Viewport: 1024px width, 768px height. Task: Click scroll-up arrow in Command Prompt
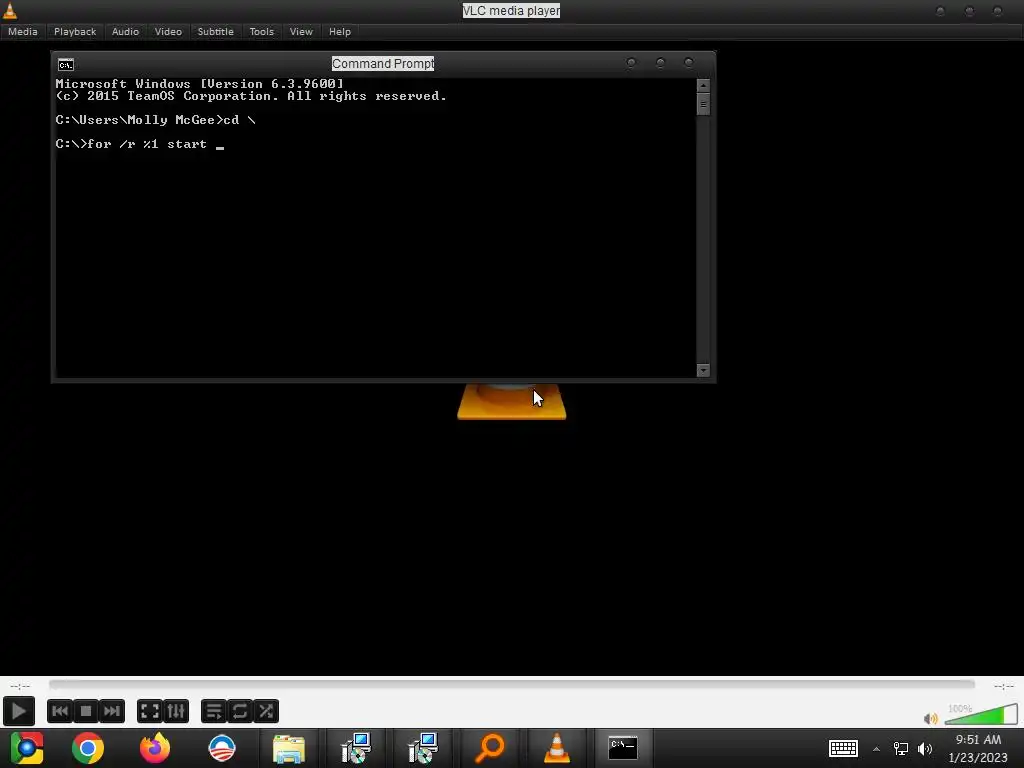pos(703,86)
